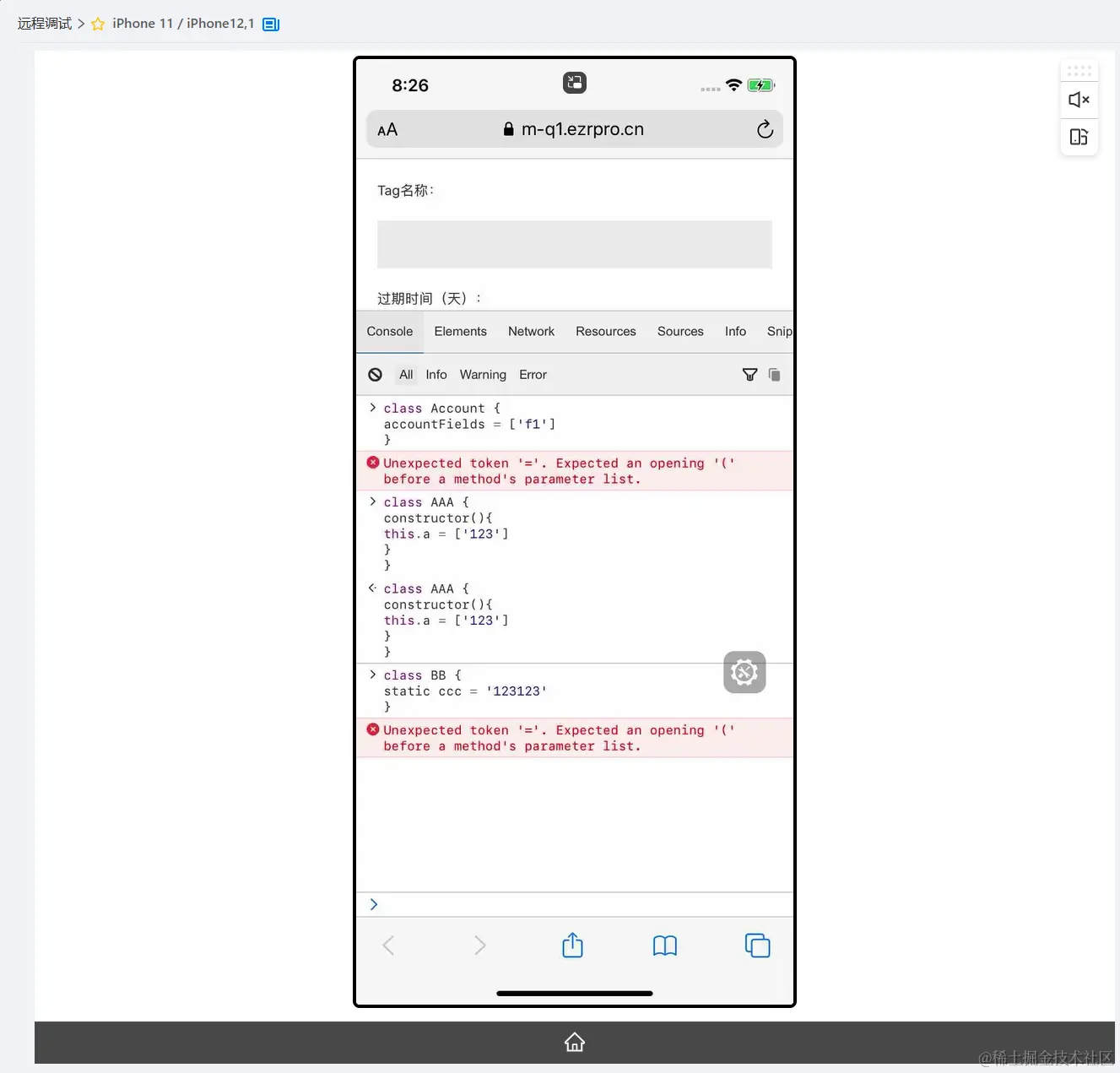Image resolution: width=1120 pixels, height=1073 pixels.
Task: Go forward in Safari
Action: pyautogui.click(x=480, y=946)
